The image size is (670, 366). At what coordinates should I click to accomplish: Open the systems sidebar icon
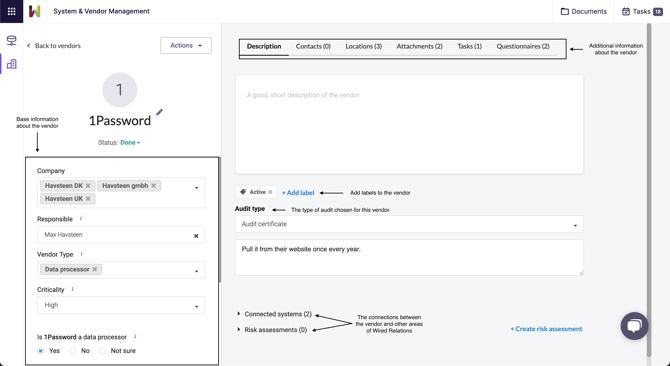(12, 41)
